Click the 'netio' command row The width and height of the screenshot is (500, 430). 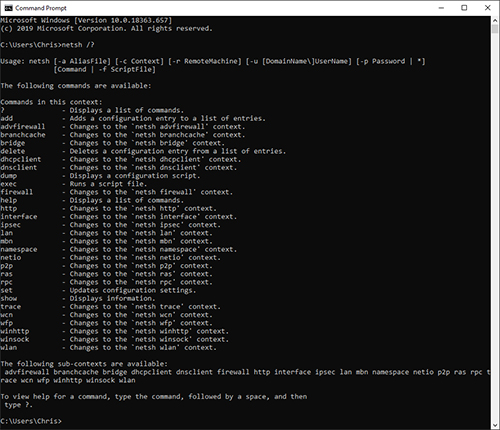[x=111, y=257]
